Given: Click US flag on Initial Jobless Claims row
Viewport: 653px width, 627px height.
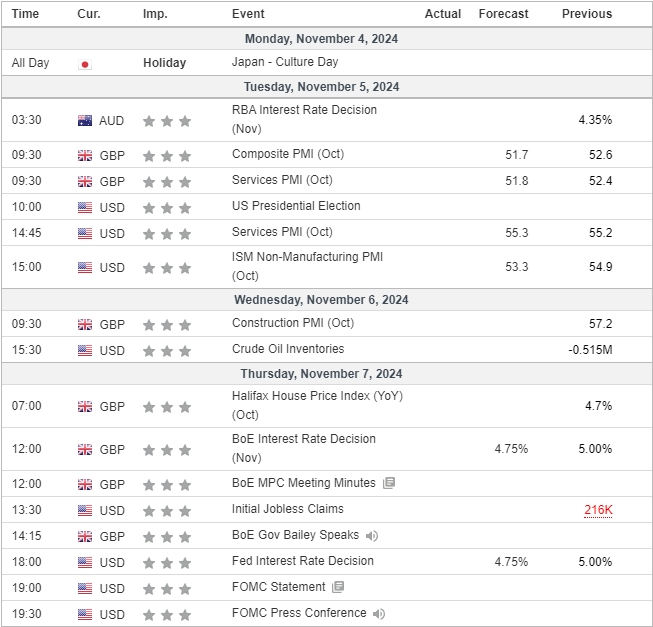Looking at the screenshot, I should (85, 510).
